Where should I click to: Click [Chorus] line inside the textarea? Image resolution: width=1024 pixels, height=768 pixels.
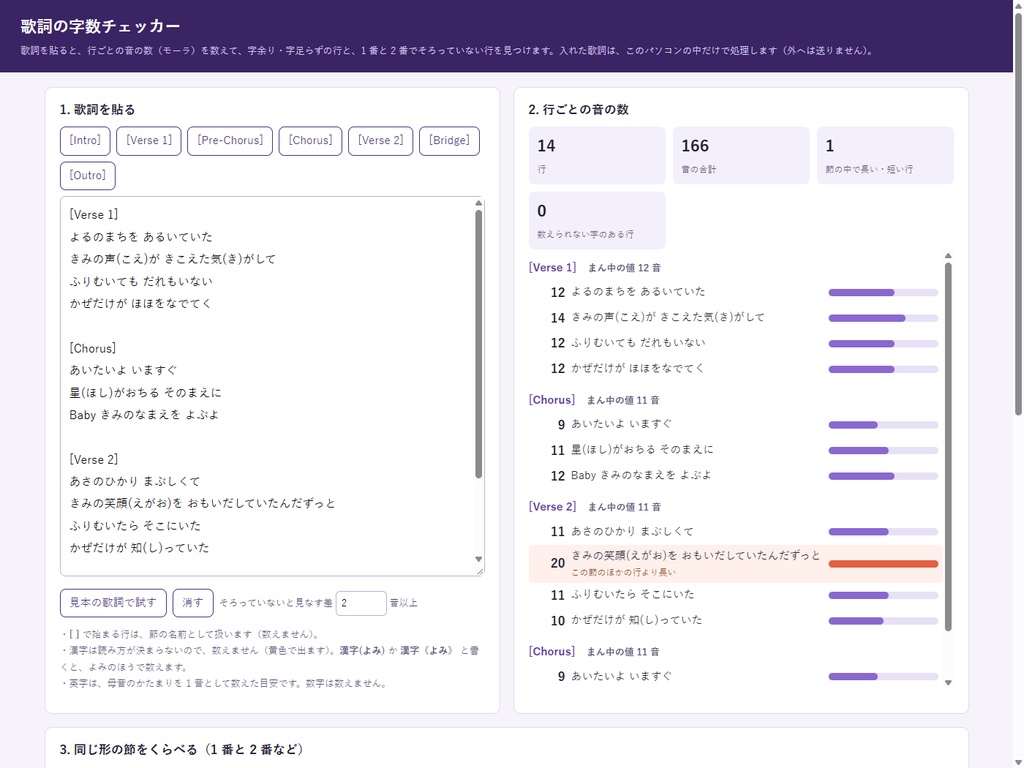(93, 349)
